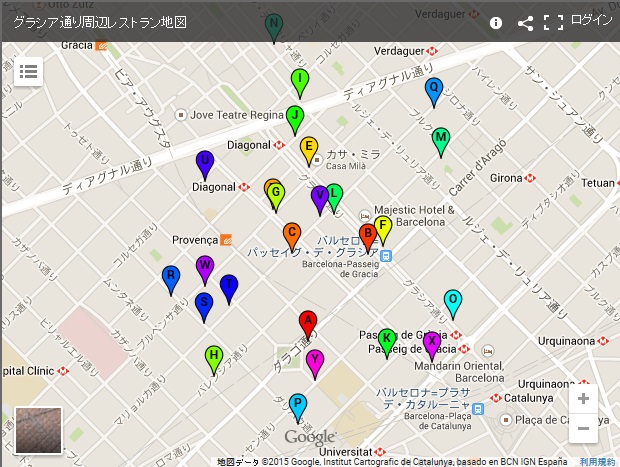The width and height of the screenshot is (620, 467).
Task: Select blue marker R
Action: click(171, 280)
